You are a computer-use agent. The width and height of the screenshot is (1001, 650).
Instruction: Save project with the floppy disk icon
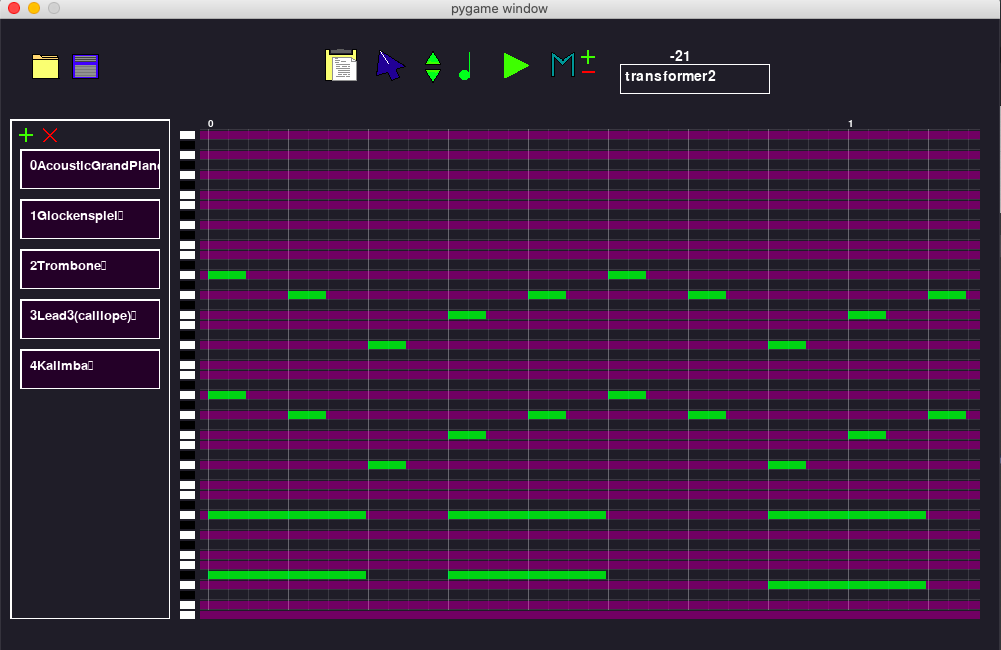coord(86,66)
